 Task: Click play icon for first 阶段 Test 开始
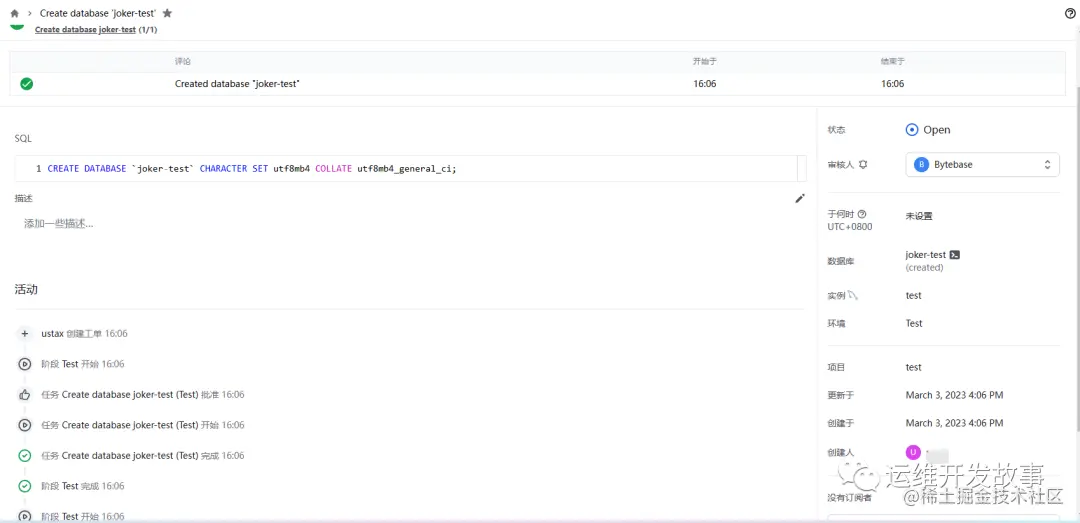coord(25,364)
